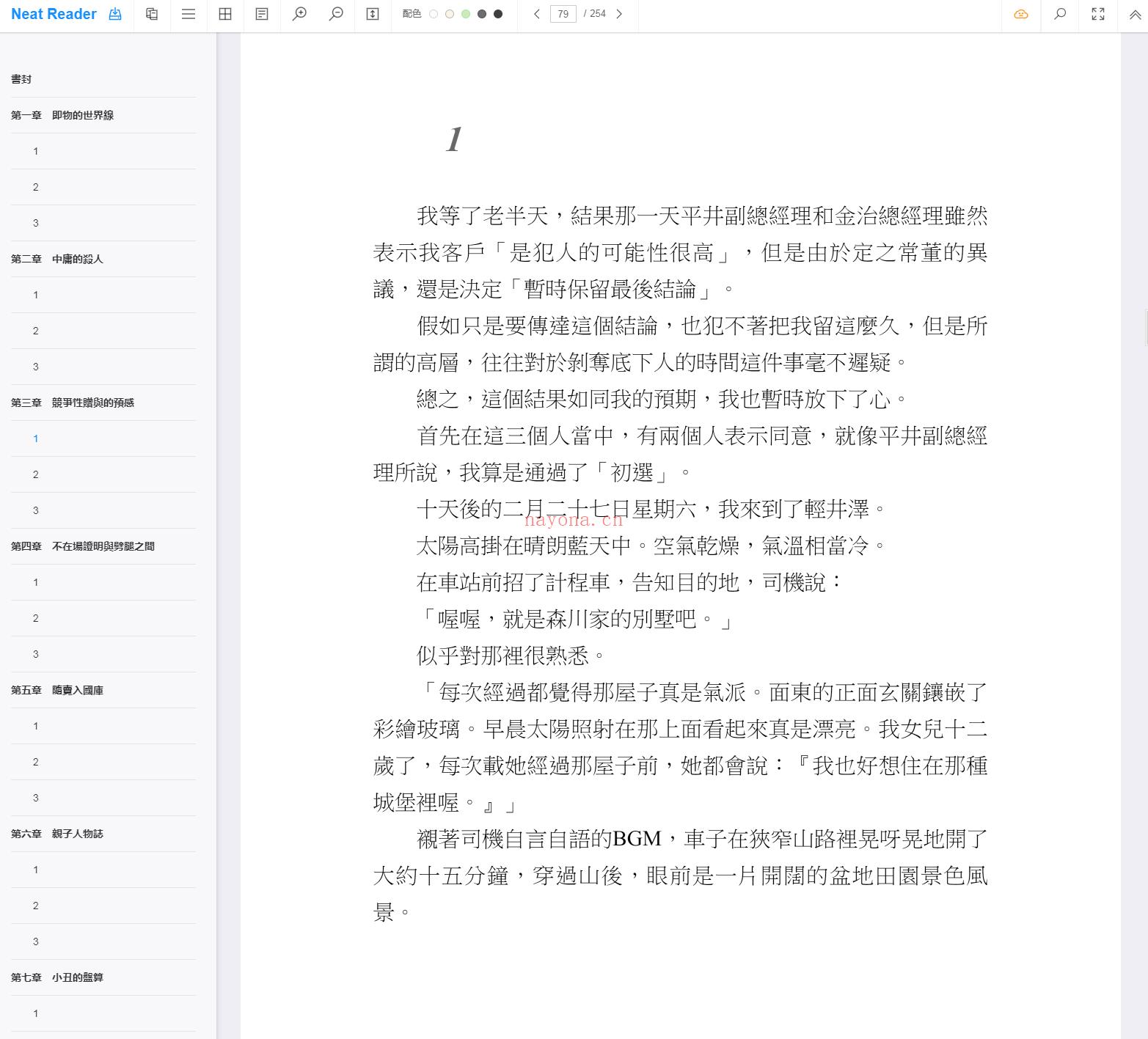Open section 3 under 第一章
The width and height of the screenshot is (1148, 1039).
(x=103, y=223)
